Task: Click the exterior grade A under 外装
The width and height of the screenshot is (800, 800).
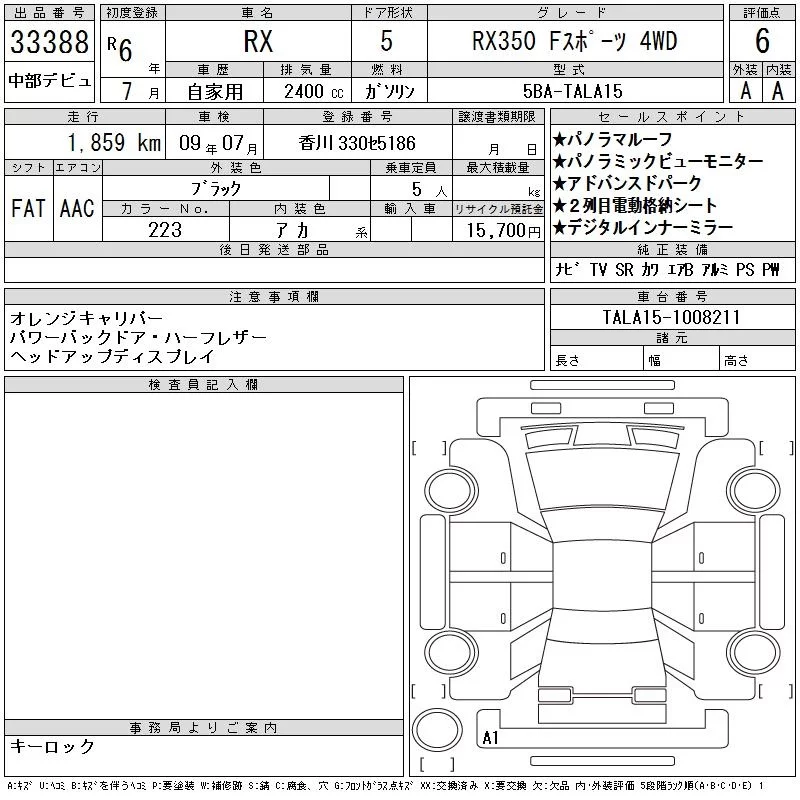Action: 745,91
